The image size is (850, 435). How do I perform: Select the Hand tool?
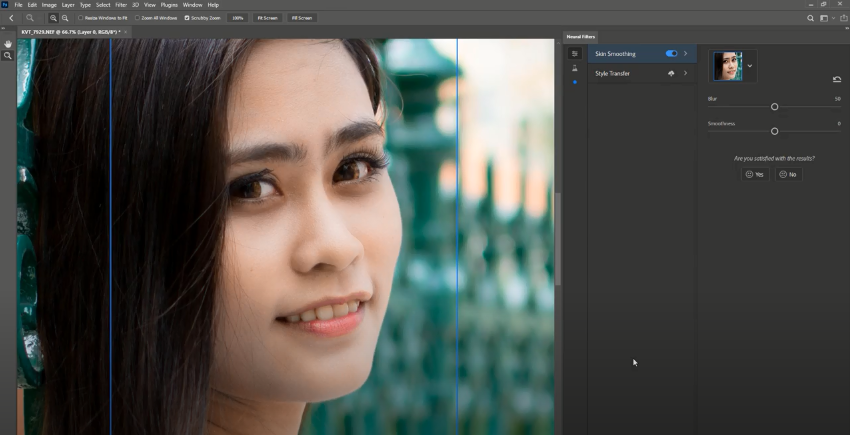click(x=8, y=44)
